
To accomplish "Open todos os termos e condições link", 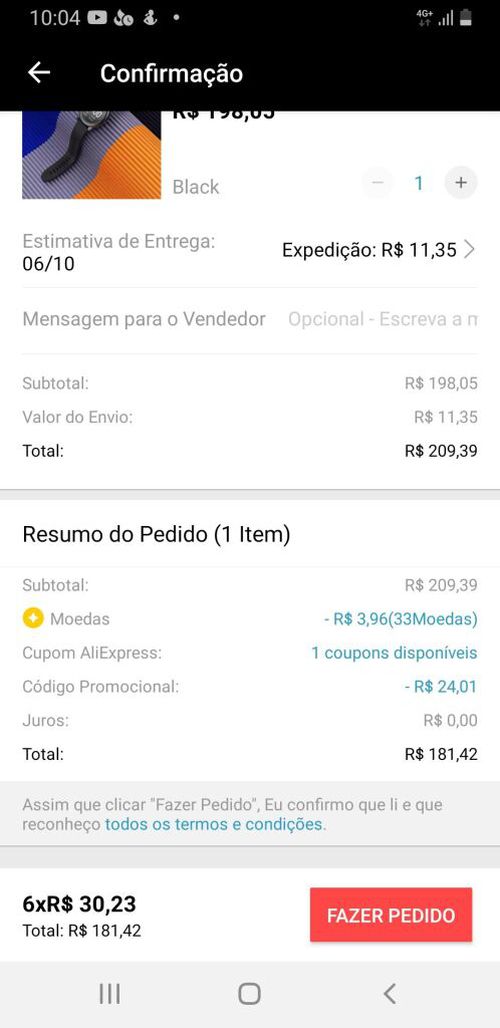I will tap(214, 823).
